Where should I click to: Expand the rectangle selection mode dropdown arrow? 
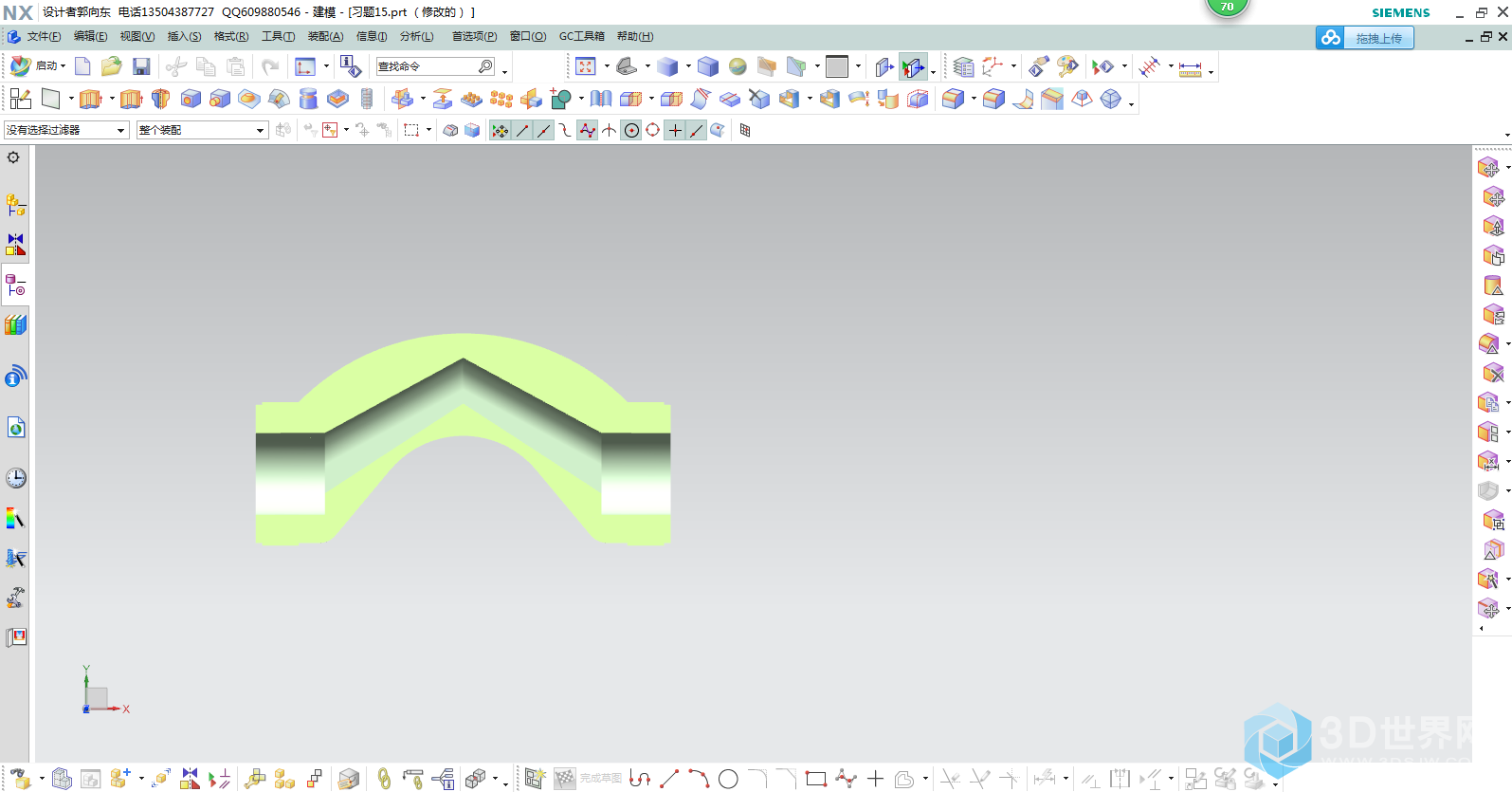pos(428,130)
